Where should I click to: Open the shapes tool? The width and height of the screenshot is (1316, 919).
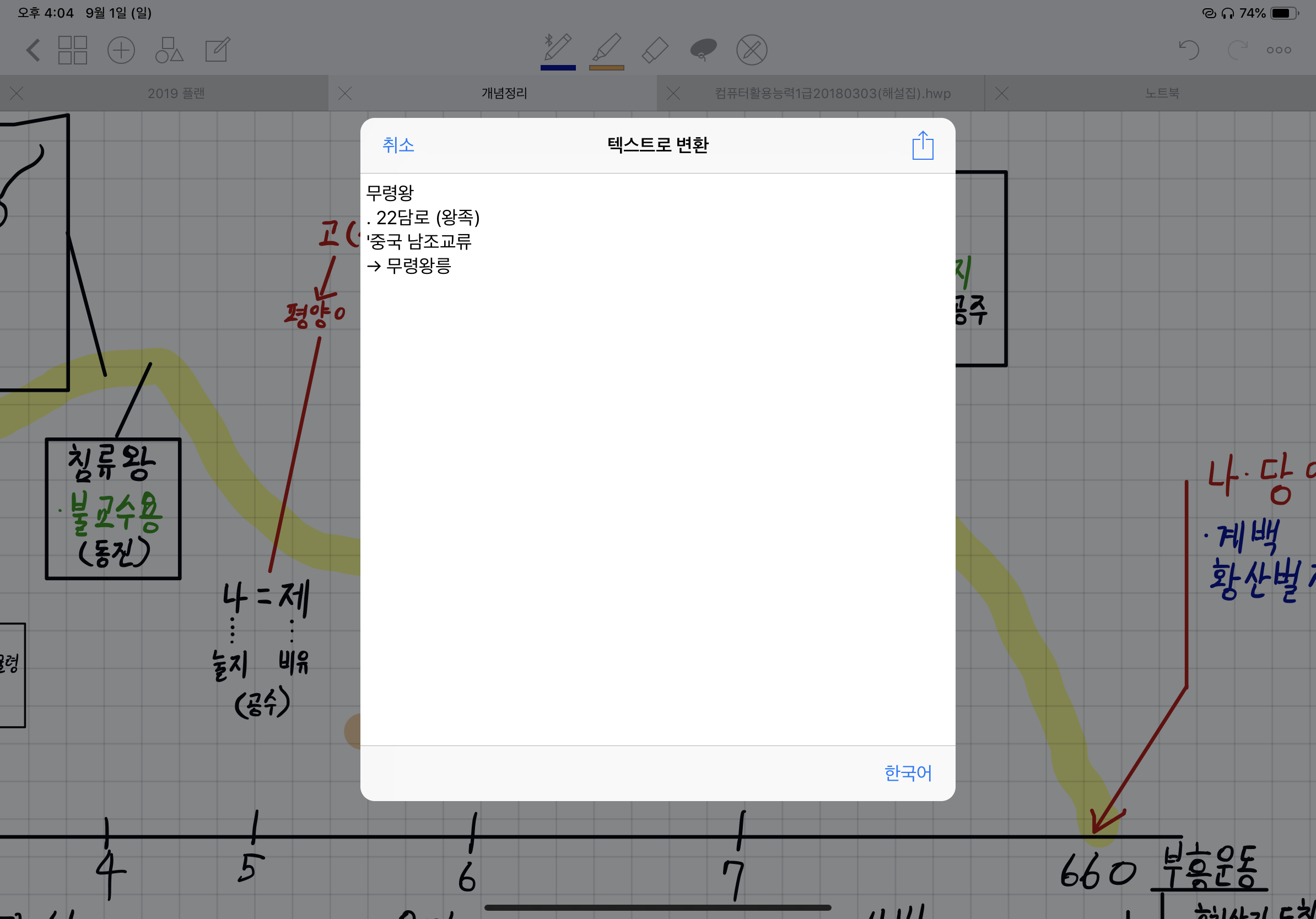(x=169, y=50)
